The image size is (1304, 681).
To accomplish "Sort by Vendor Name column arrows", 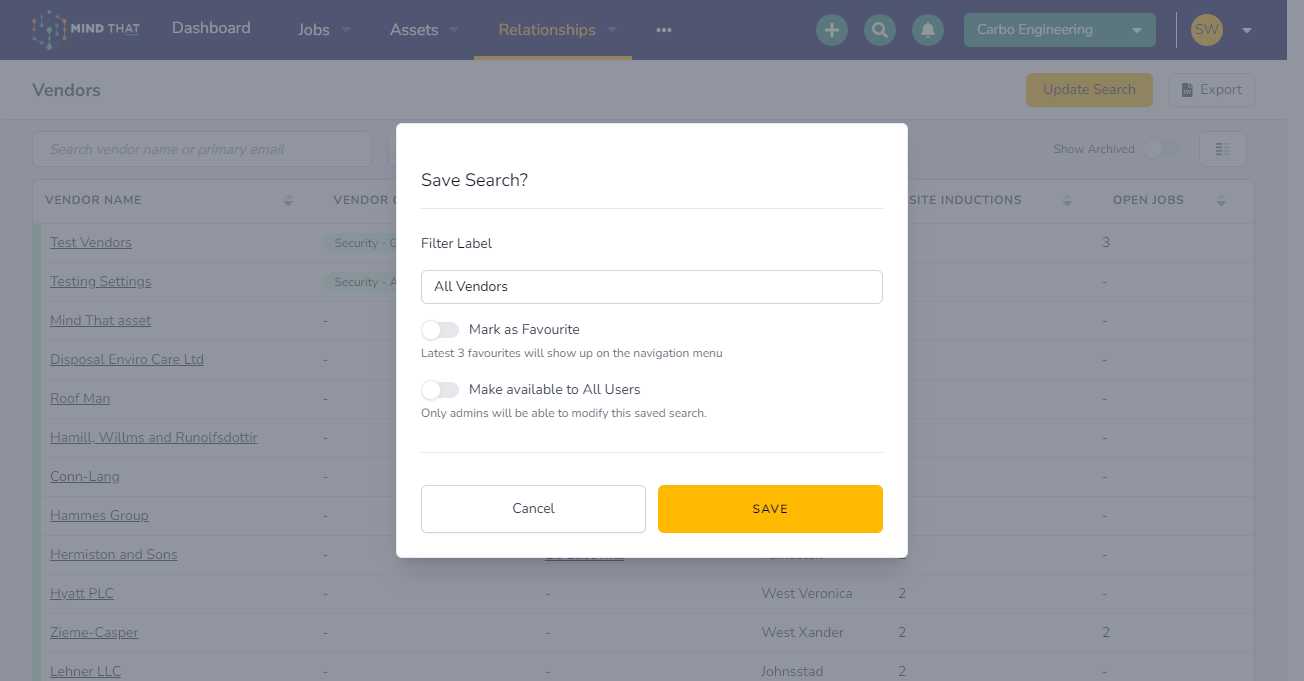I will tap(288, 200).
